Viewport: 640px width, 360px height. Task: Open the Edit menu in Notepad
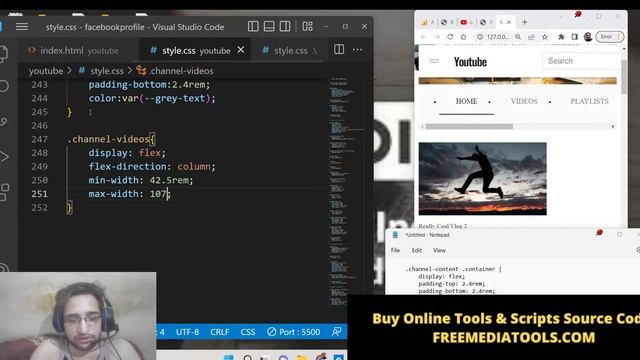point(416,250)
